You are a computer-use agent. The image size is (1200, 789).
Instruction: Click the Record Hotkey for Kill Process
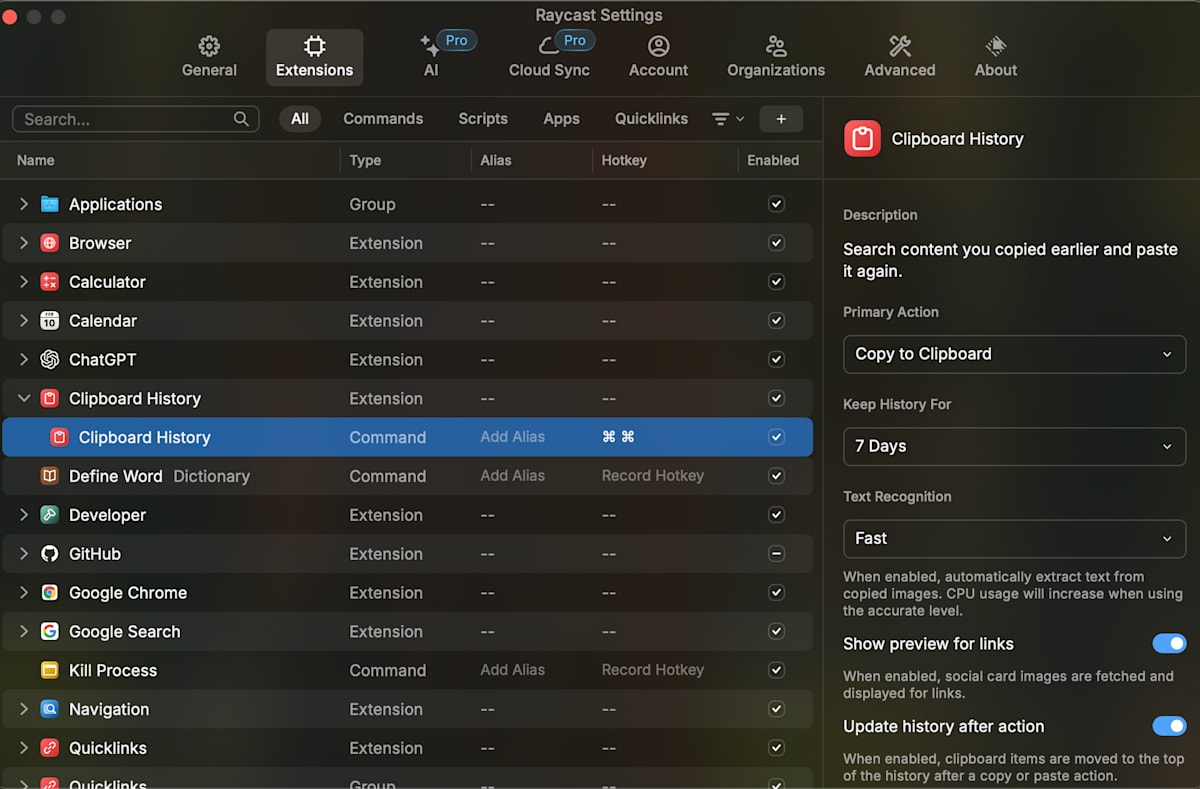[x=652, y=669]
